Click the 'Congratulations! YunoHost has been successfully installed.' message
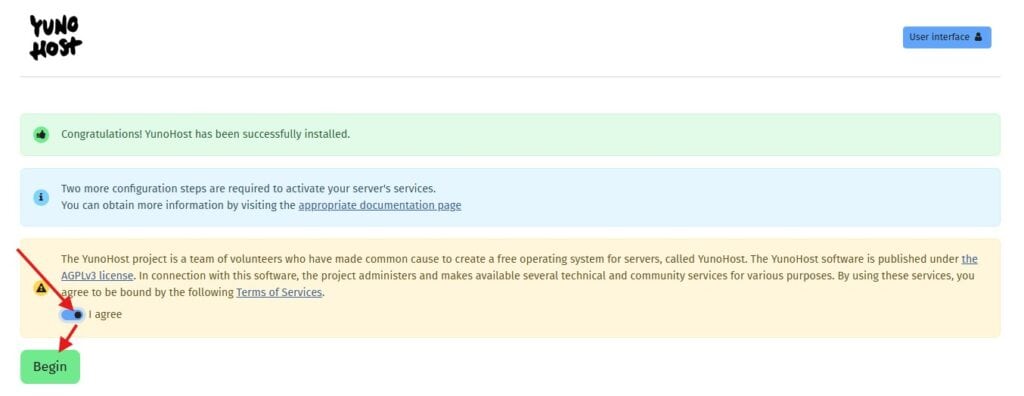The width and height of the screenshot is (1024, 396). (206, 134)
